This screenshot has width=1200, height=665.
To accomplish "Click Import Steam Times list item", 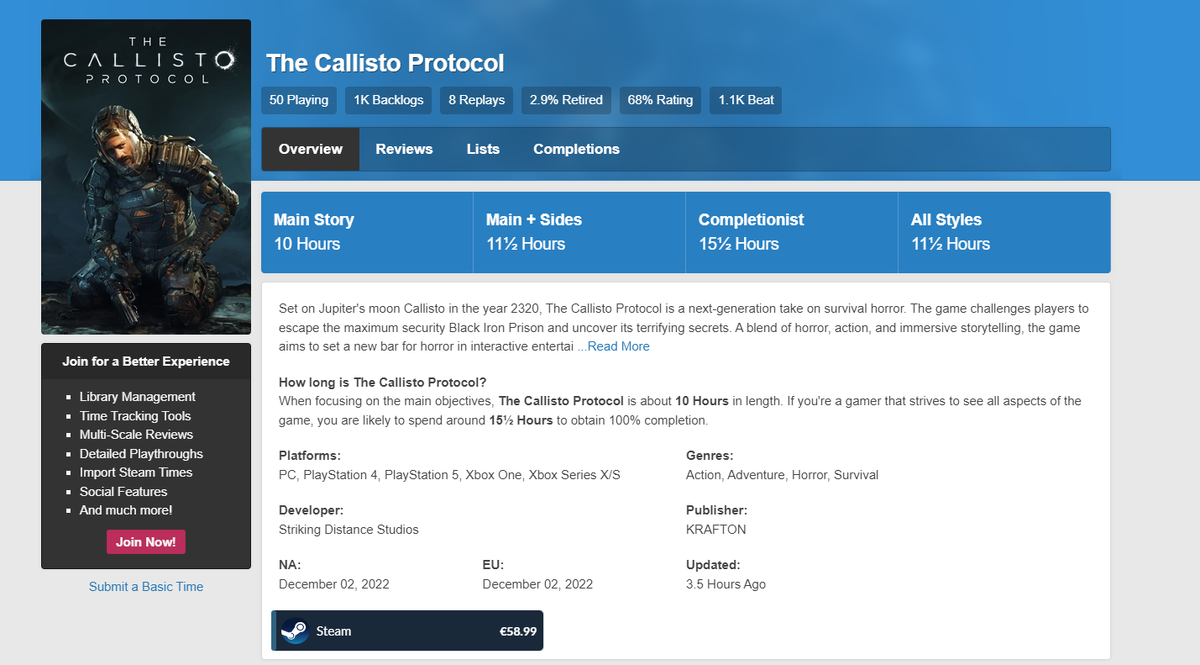I will click(x=136, y=473).
